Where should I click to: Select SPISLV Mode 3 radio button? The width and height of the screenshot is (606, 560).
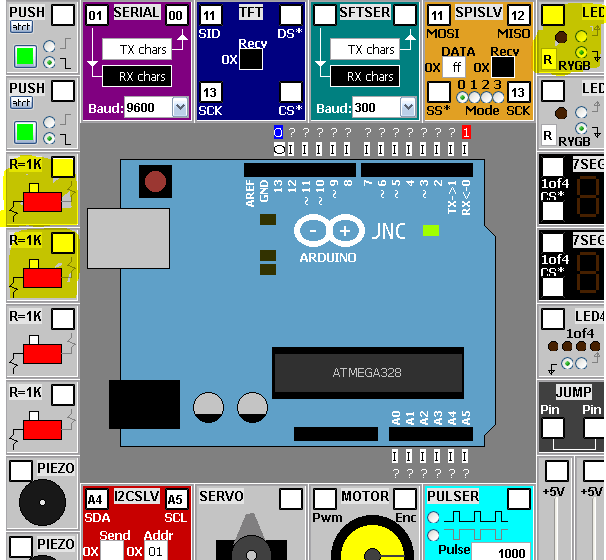[499, 97]
